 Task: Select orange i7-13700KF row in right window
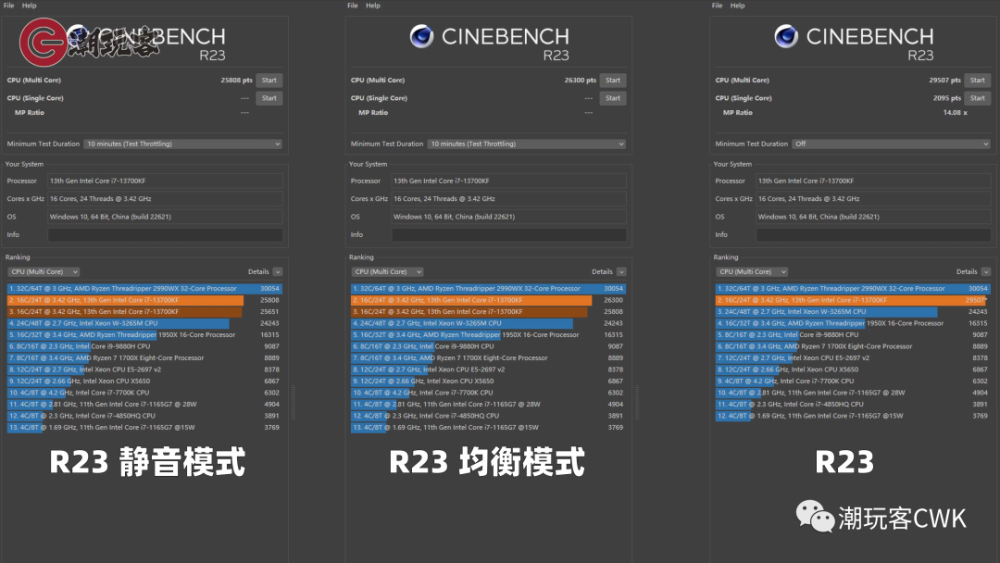coord(853,300)
